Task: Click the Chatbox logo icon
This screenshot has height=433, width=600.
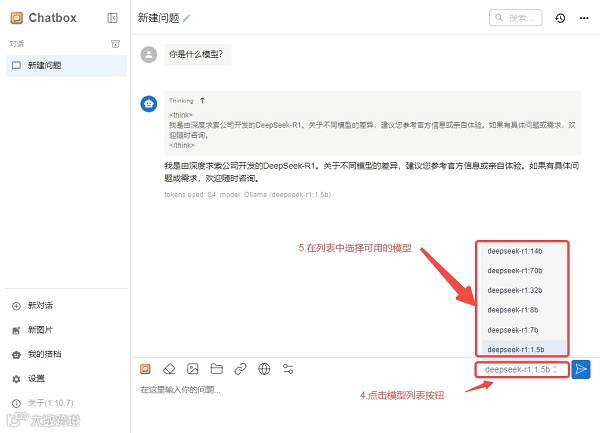Action: point(16,18)
